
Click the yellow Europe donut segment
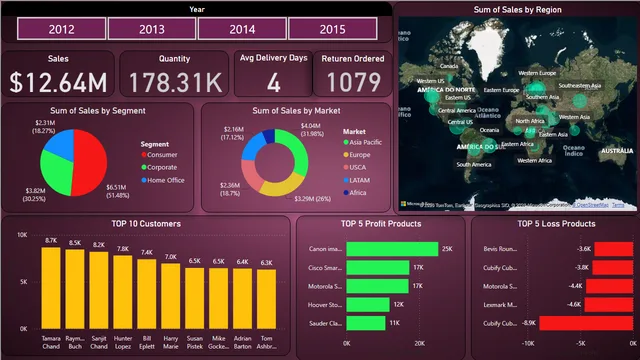[282, 187]
